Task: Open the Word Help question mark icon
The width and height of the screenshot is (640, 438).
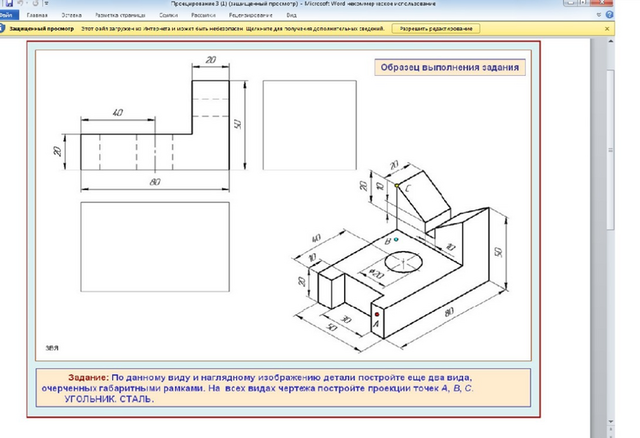Action: (x=609, y=15)
